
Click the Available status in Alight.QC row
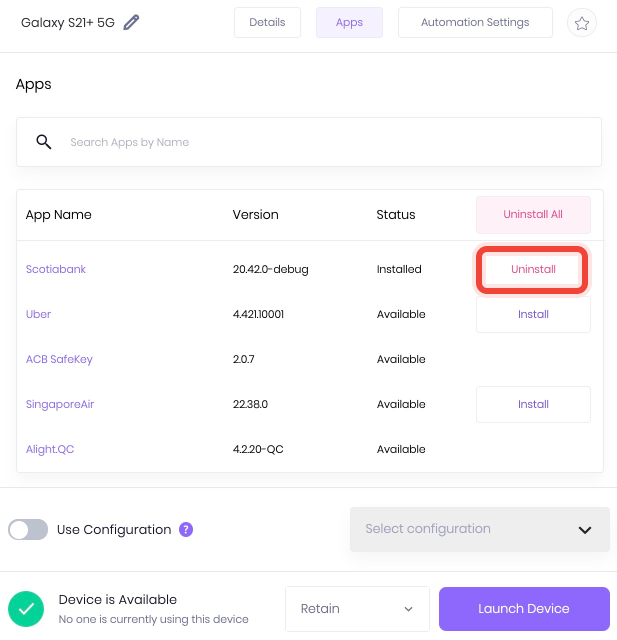point(401,449)
